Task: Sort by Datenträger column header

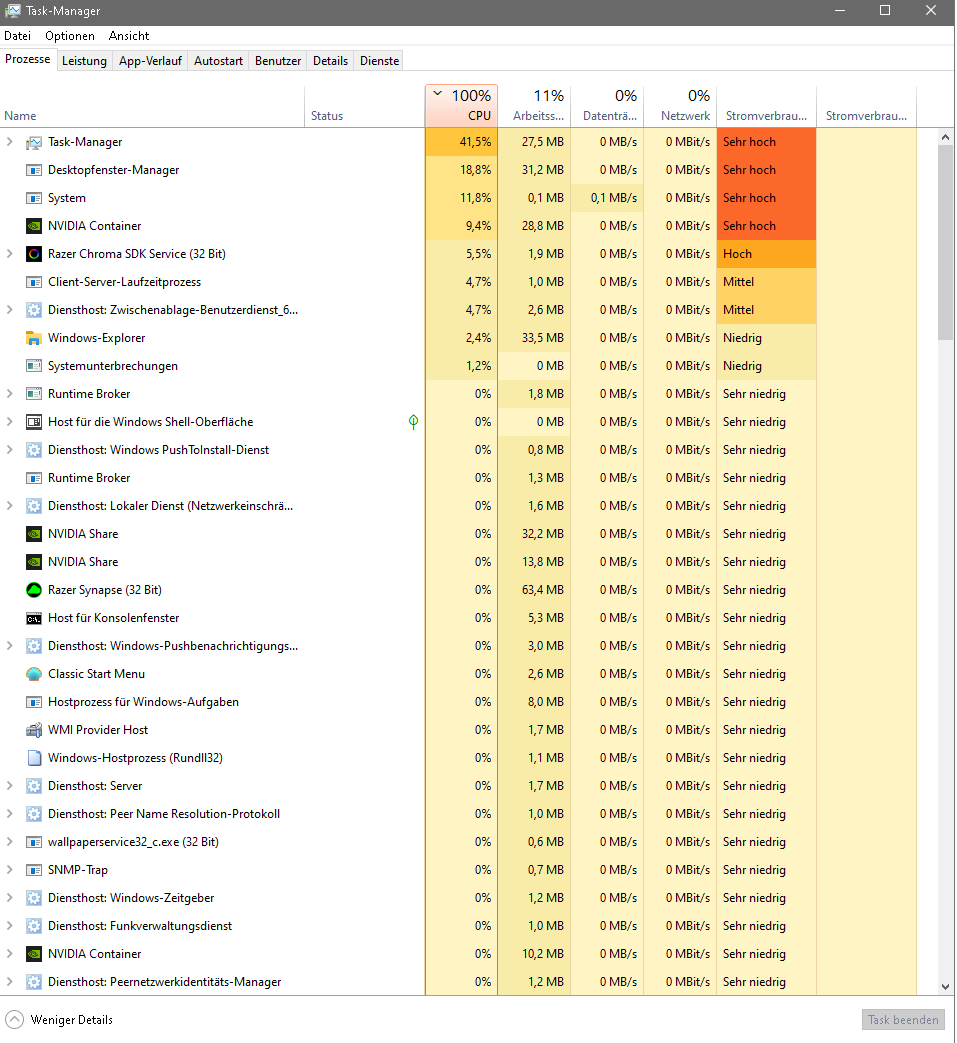Action: coord(608,106)
